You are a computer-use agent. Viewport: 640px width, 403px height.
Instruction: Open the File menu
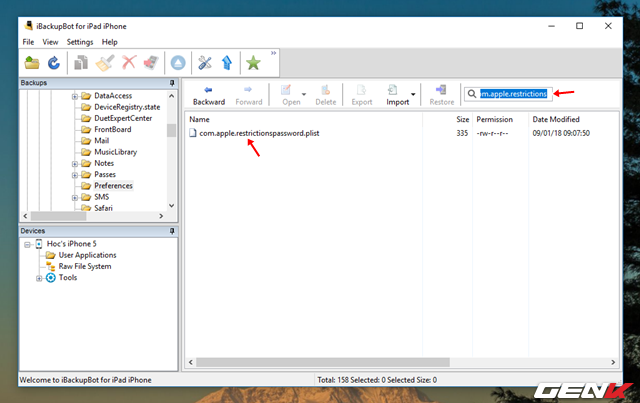(x=28, y=42)
